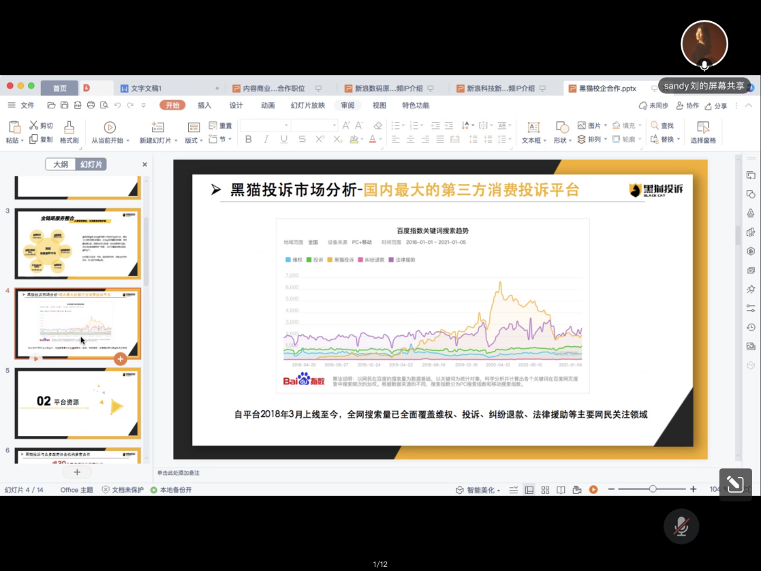Adjust the zoom slider in status bar
The height and width of the screenshot is (572, 762).
point(653,489)
